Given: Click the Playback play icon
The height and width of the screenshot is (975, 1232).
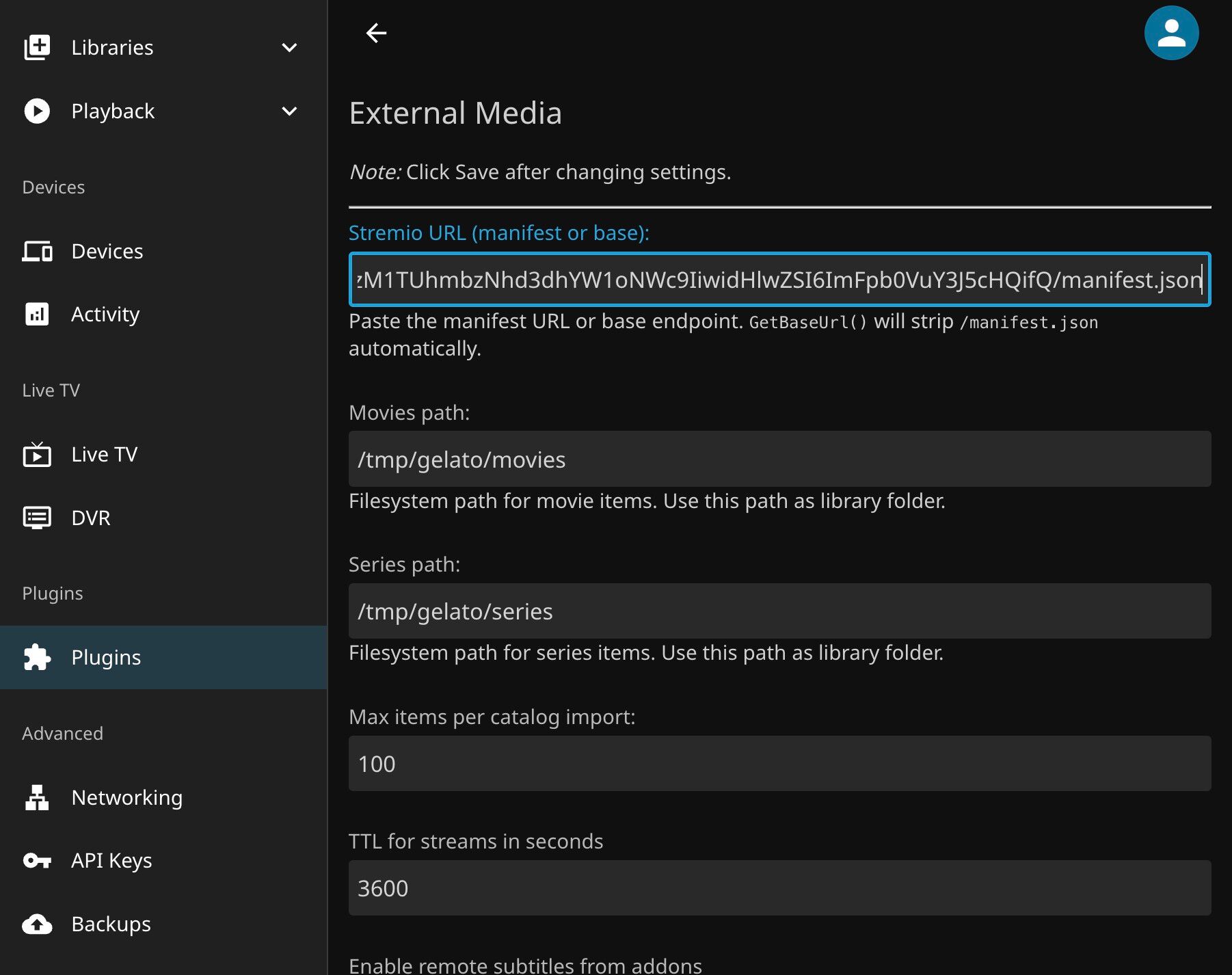Looking at the screenshot, I should coord(37,111).
